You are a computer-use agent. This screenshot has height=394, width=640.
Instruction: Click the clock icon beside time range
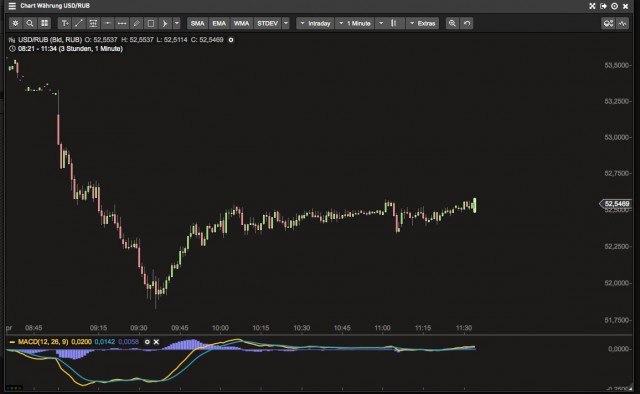point(12,48)
